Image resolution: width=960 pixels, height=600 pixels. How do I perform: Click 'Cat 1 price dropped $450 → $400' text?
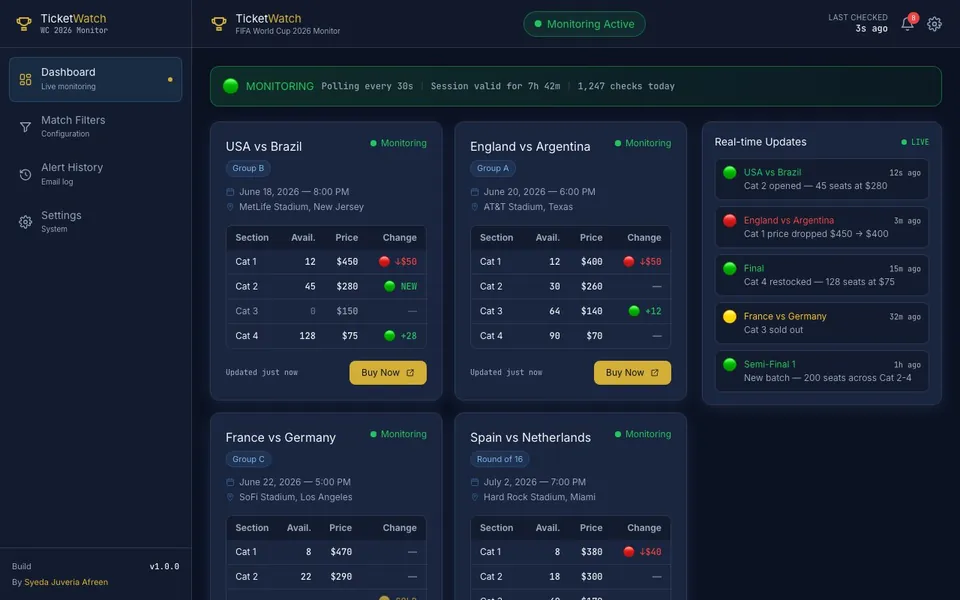816,234
